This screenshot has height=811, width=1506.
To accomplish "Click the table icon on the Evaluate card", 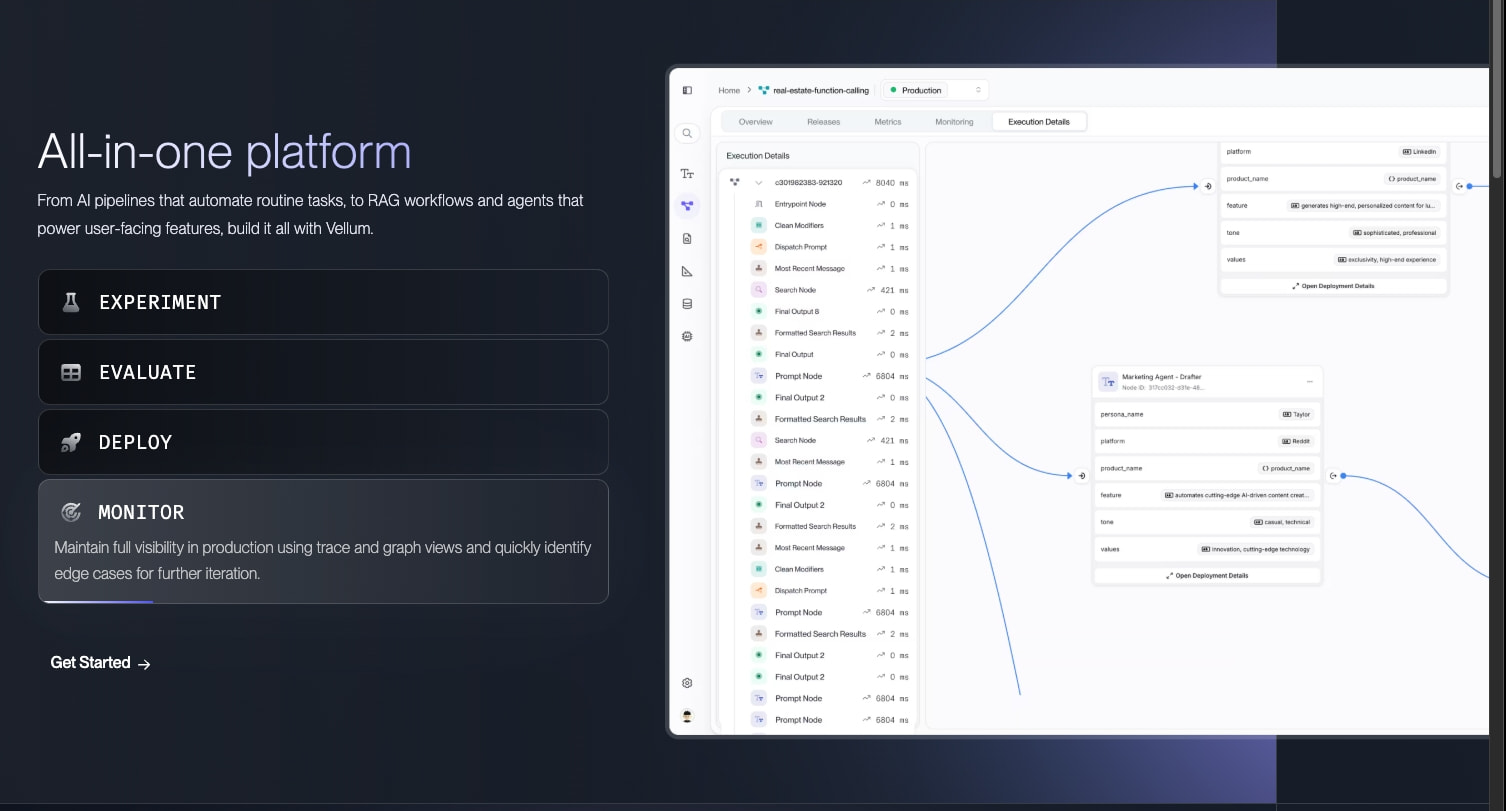I will point(71,372).
